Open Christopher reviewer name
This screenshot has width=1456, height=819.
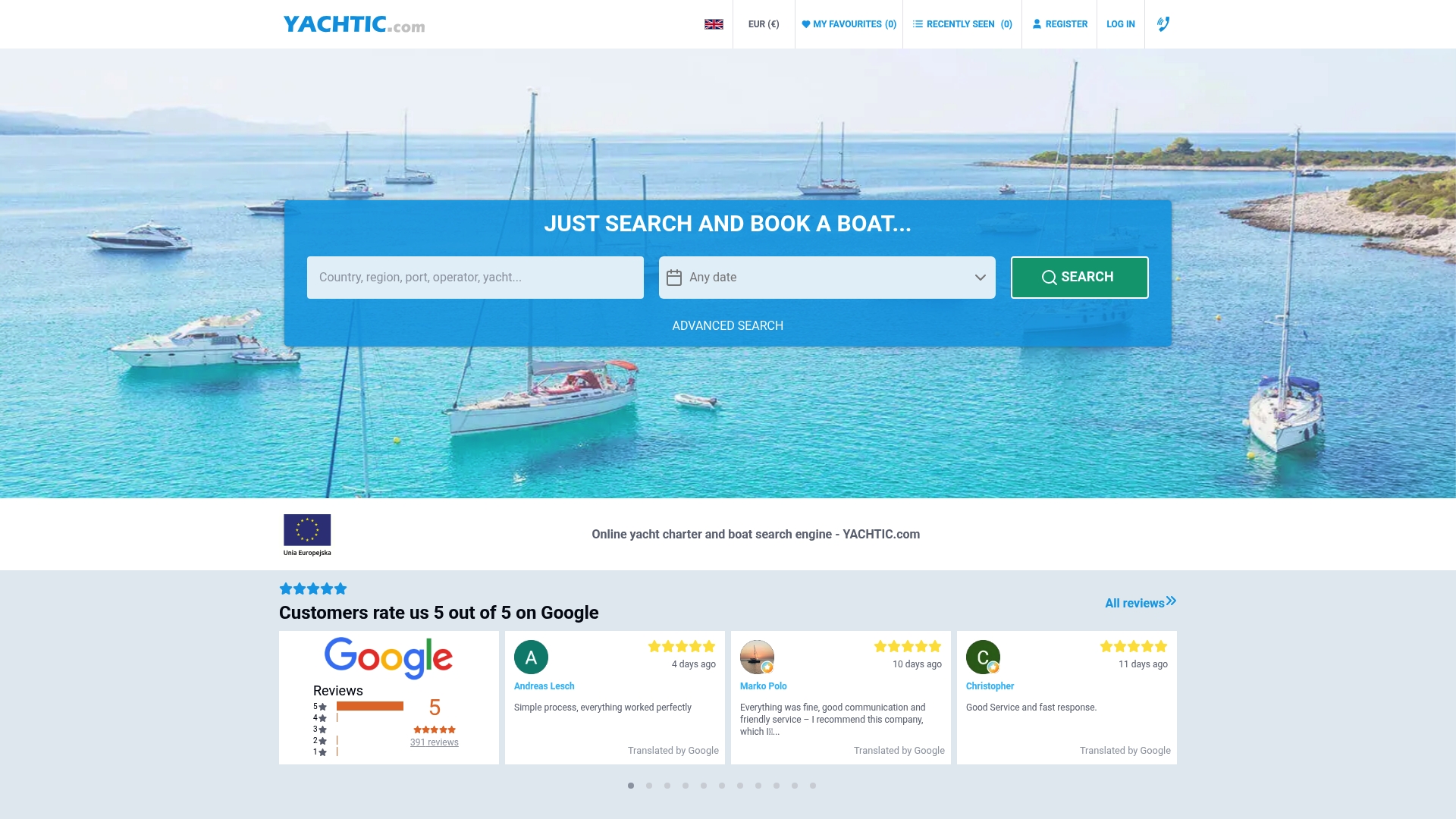[x=990, y=686]
